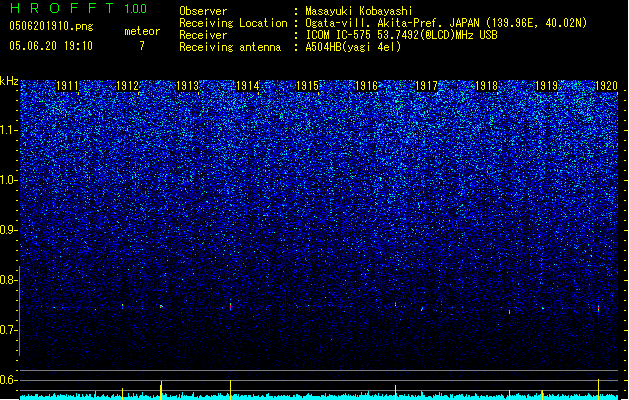The image size is (629, 400).
Task: Click the 1919 time marker
Action: pyautogui.click(x=546, y=86)
